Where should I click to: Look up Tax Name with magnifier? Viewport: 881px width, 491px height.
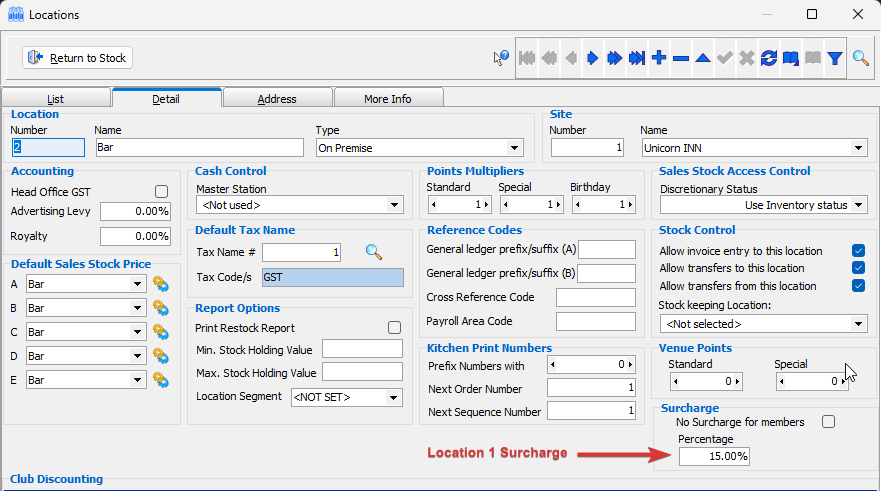click(374, 252)
